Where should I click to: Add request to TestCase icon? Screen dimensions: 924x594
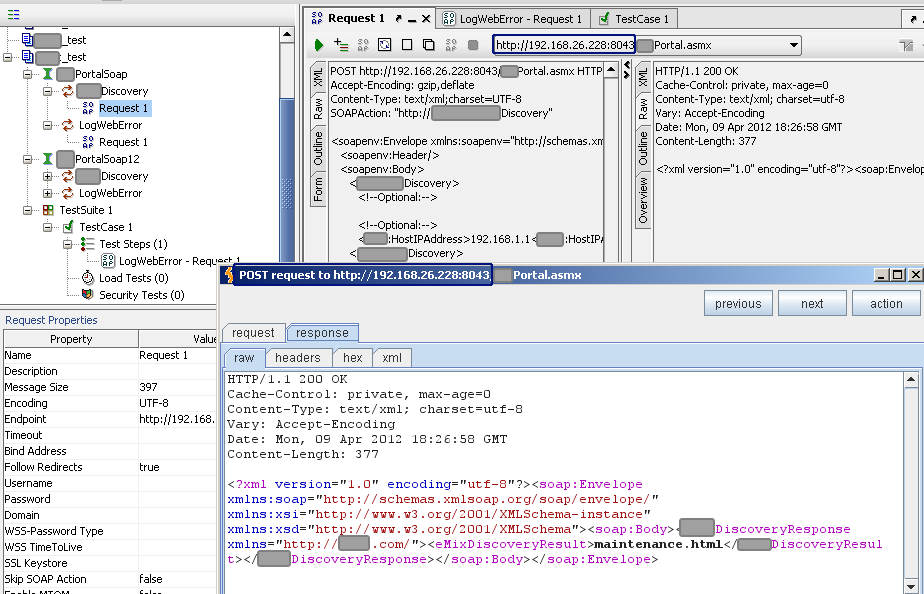pos(341,45)
